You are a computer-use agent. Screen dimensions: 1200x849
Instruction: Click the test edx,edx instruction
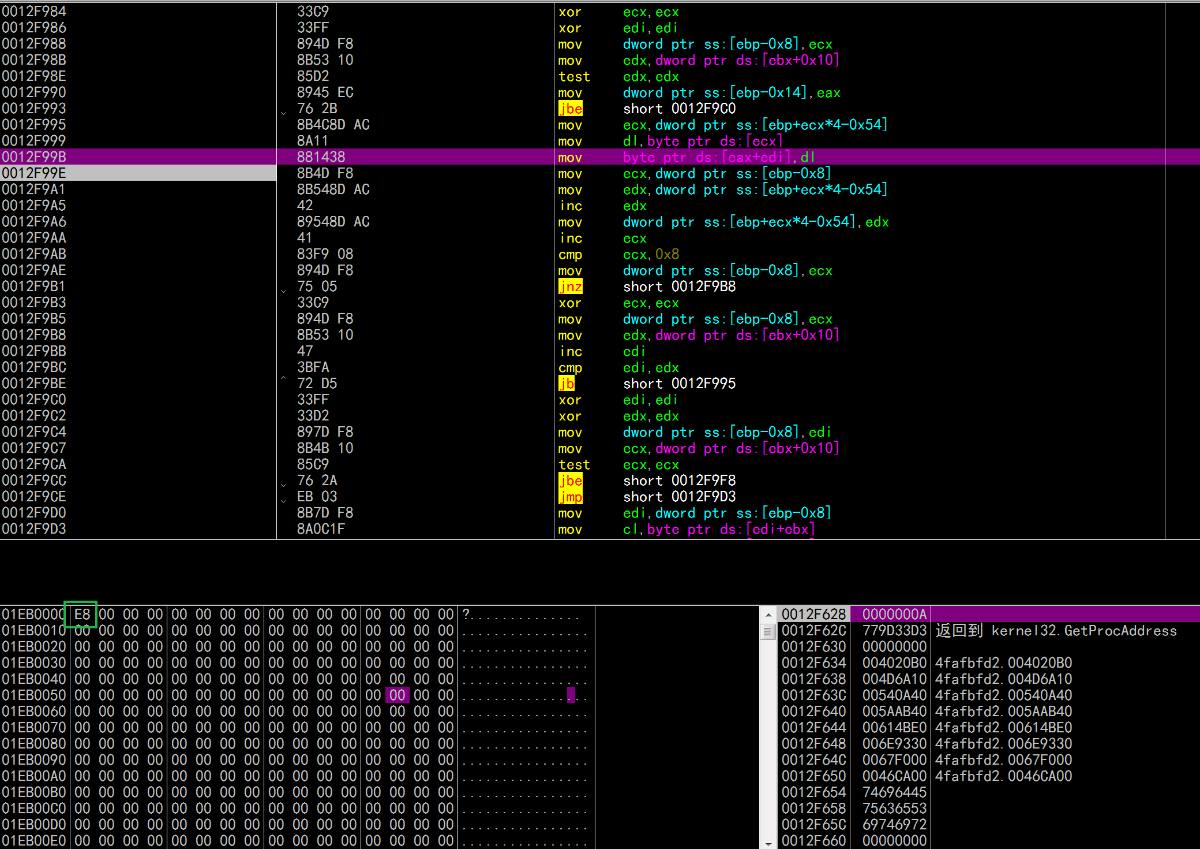click(x=619, y=77)
